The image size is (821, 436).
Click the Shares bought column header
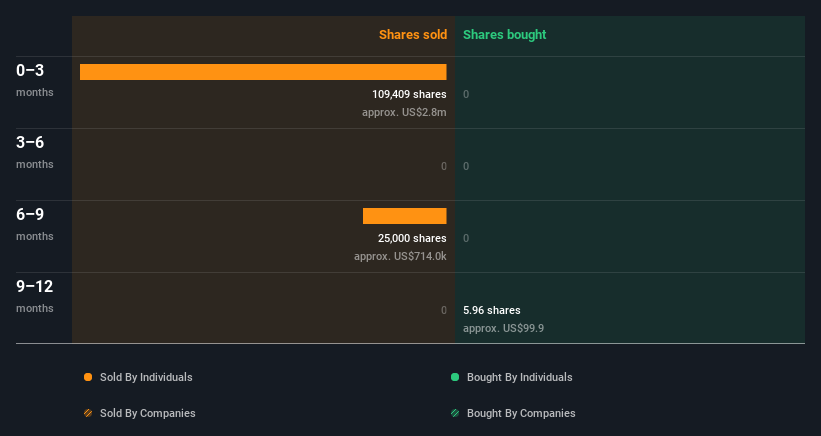504,35
